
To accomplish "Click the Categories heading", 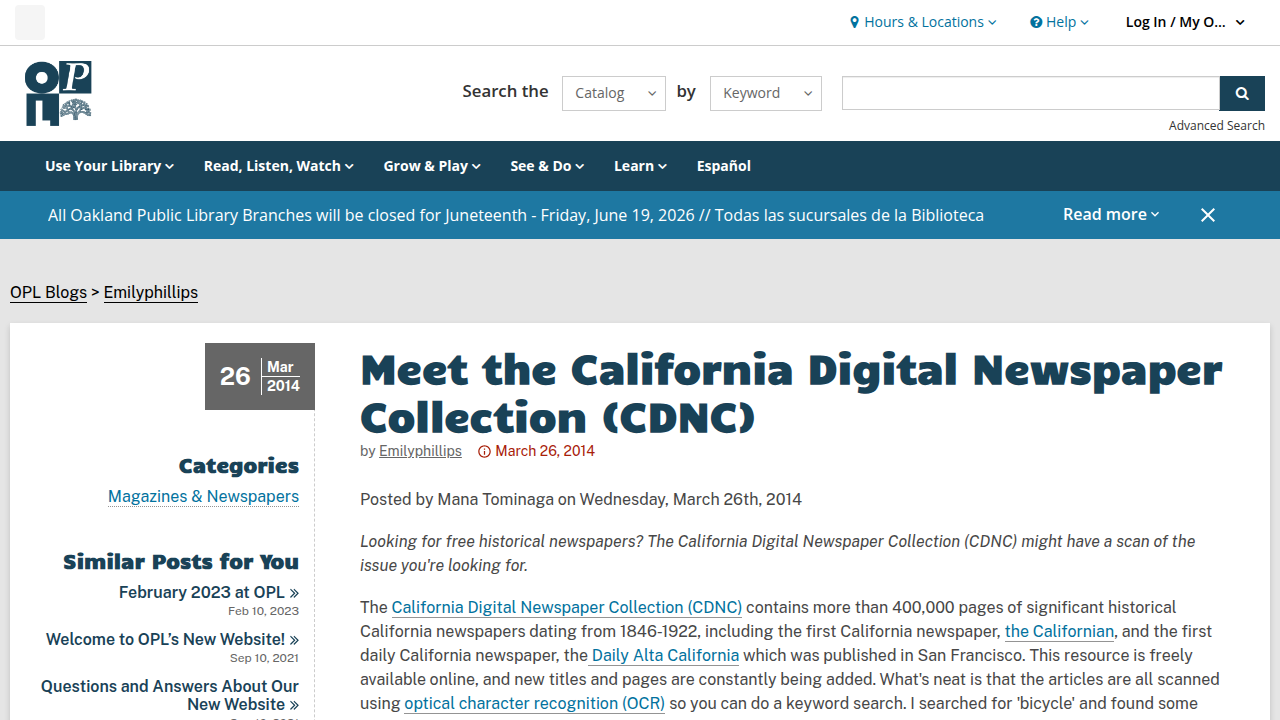I will point(239,465).
